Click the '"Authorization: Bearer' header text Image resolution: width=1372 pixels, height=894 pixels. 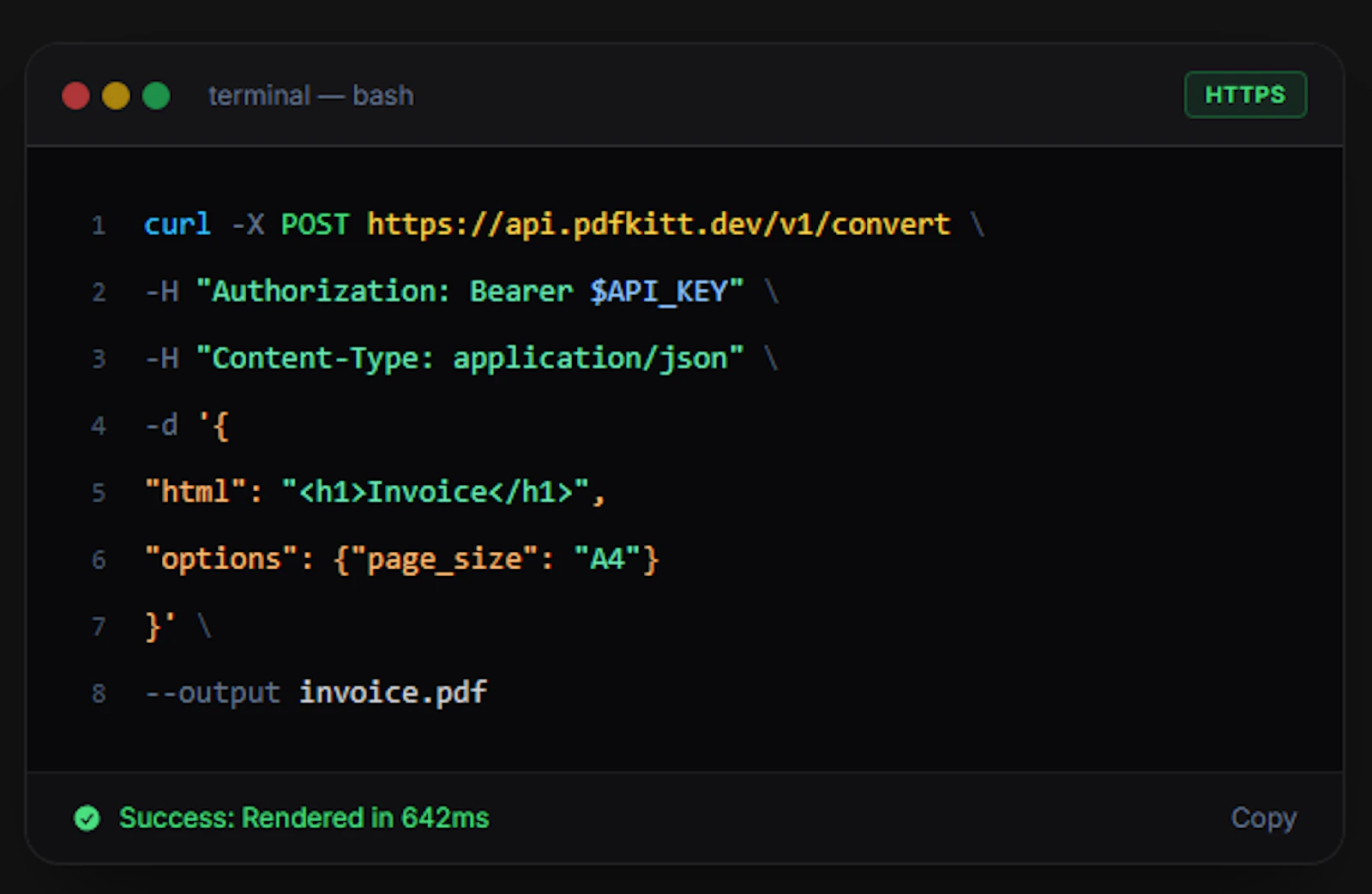click(384, 291)
